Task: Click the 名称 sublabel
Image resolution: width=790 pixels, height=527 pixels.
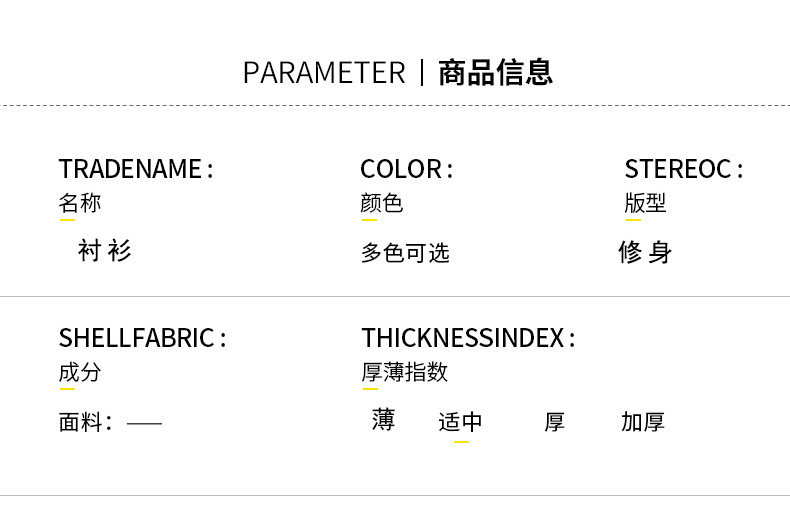Action: tap(80, 203)
